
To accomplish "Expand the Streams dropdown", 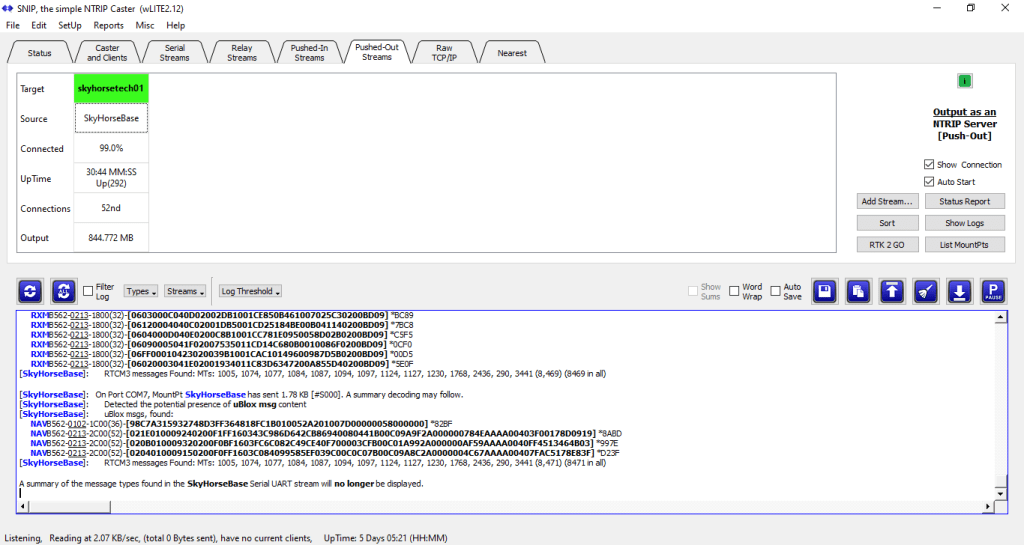I will click(x=184, y=291).
